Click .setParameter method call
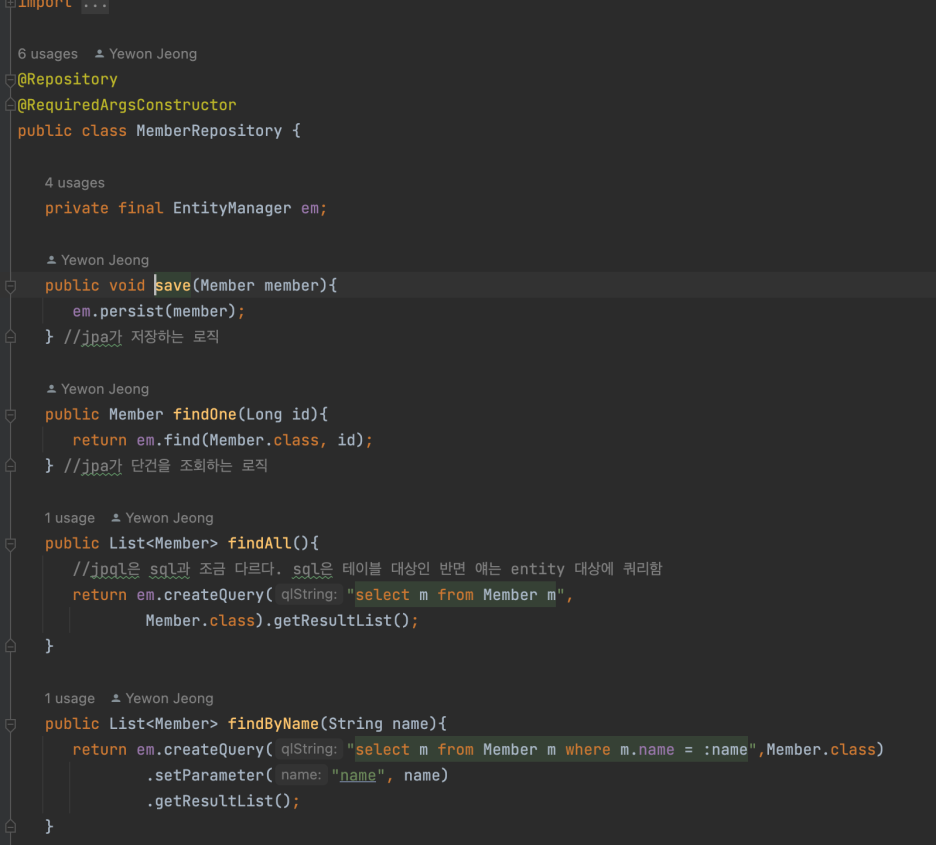936x845 pixels. [x=205, y=776]
